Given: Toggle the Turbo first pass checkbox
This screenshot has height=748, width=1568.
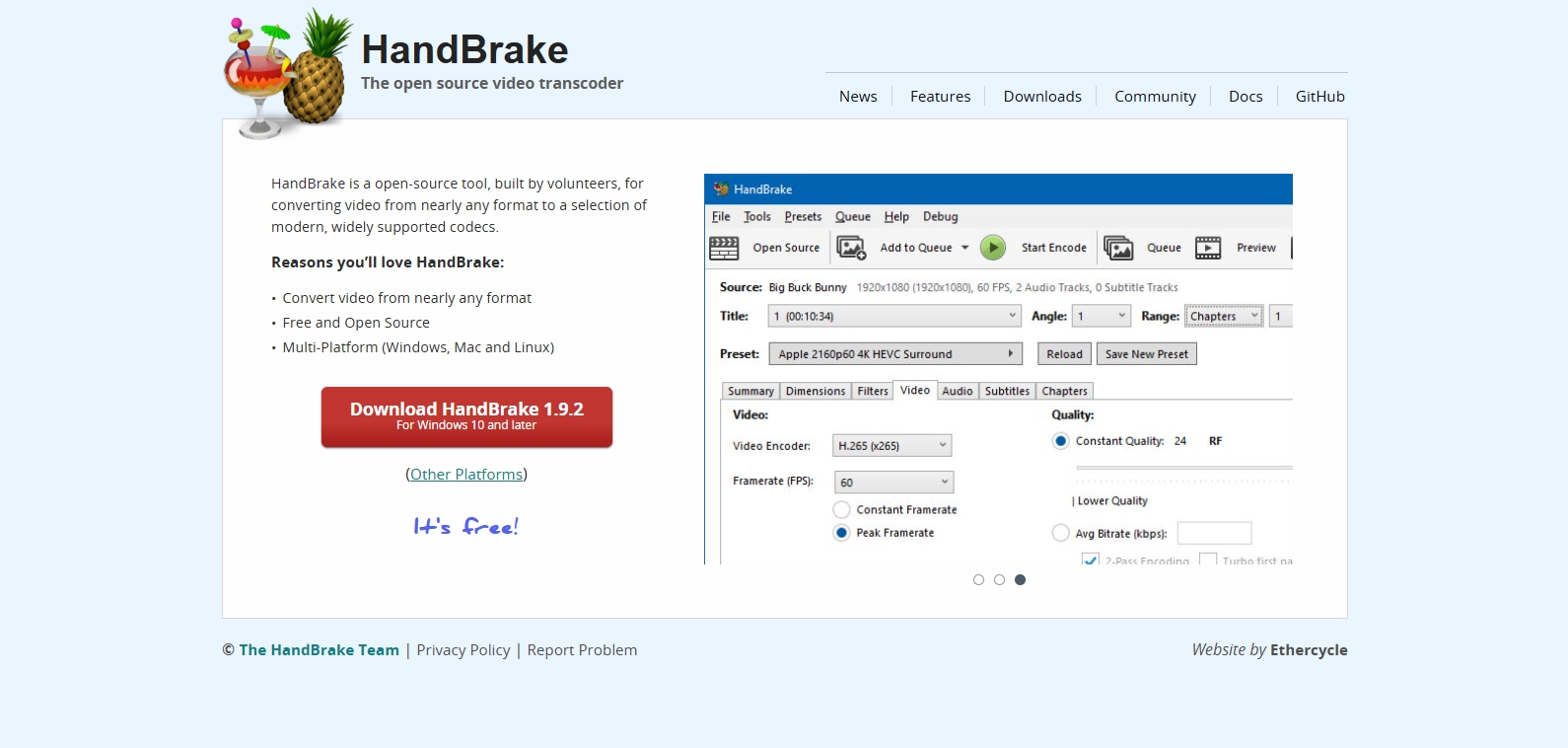Looking at the screenshot, I should tap(1208, 559).
